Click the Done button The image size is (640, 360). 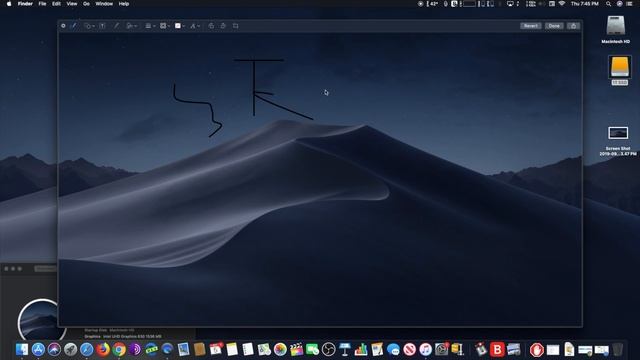(x=554, y=26)
